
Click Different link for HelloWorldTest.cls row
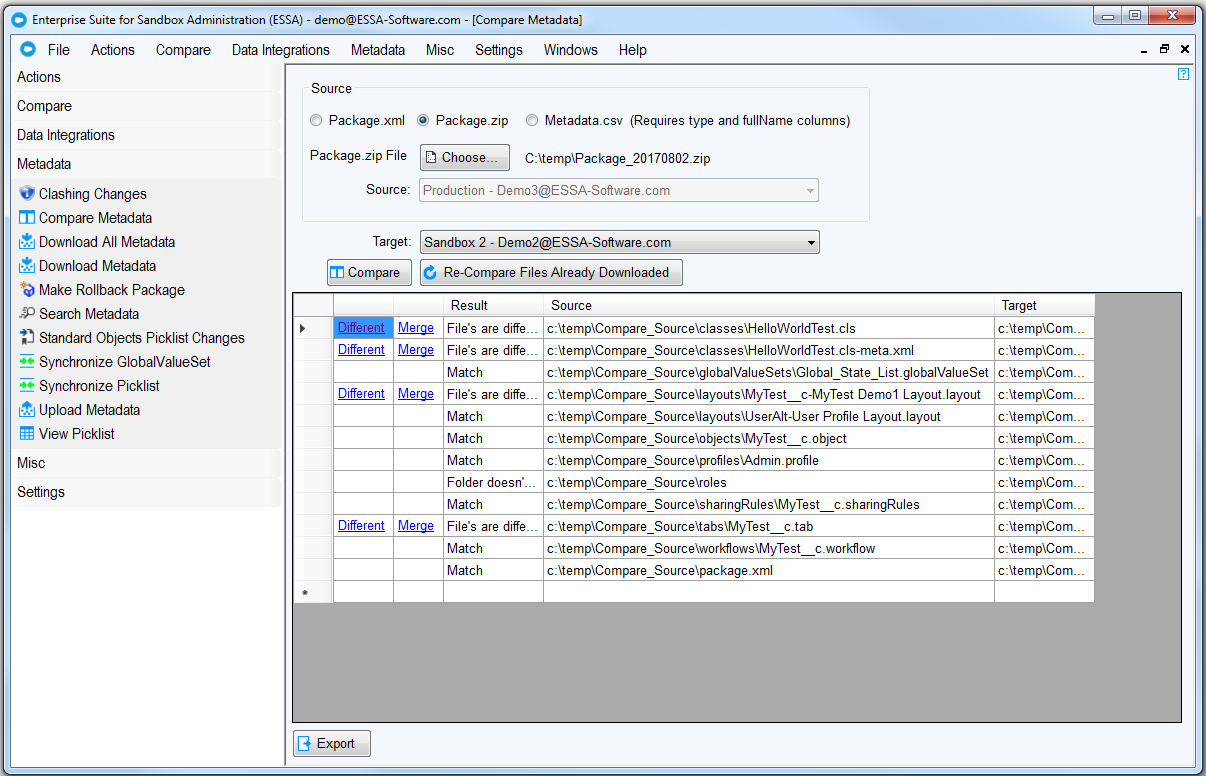pyautogui.click(x=361, y=328)
